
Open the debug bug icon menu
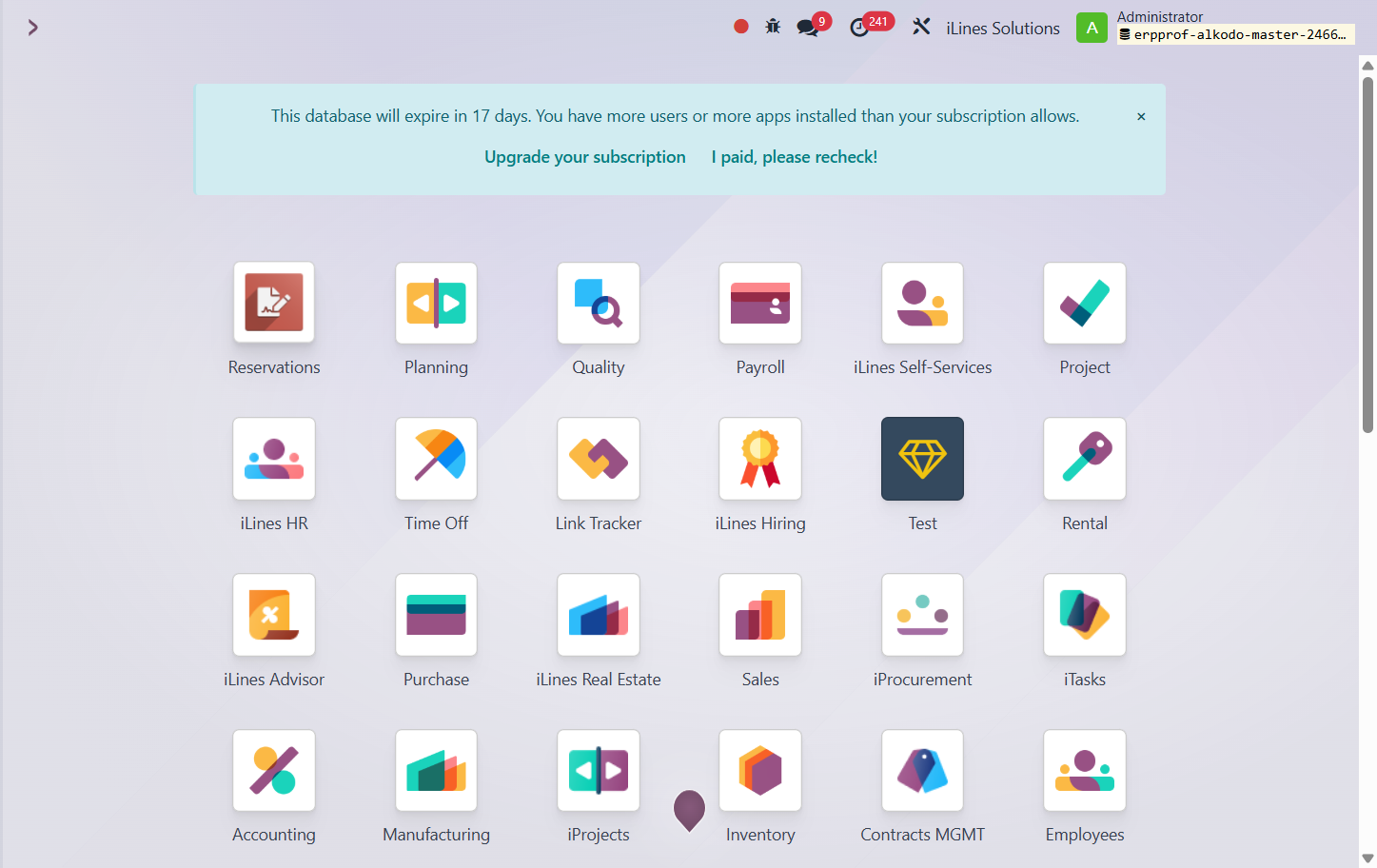tap(773, 27)
